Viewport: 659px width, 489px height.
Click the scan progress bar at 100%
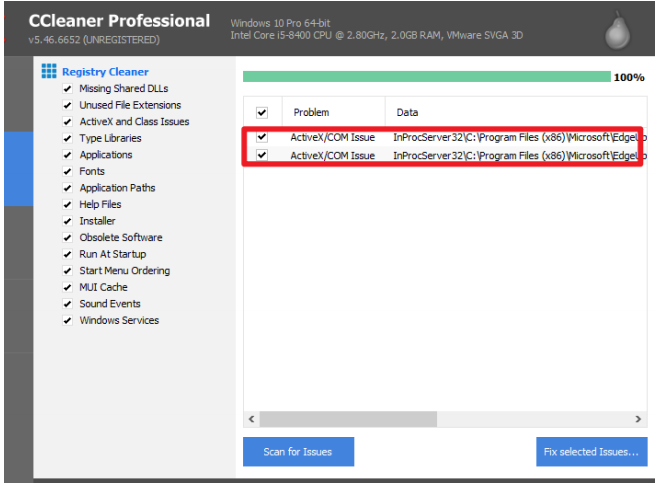pyautogui.click(x=427, y=76)
